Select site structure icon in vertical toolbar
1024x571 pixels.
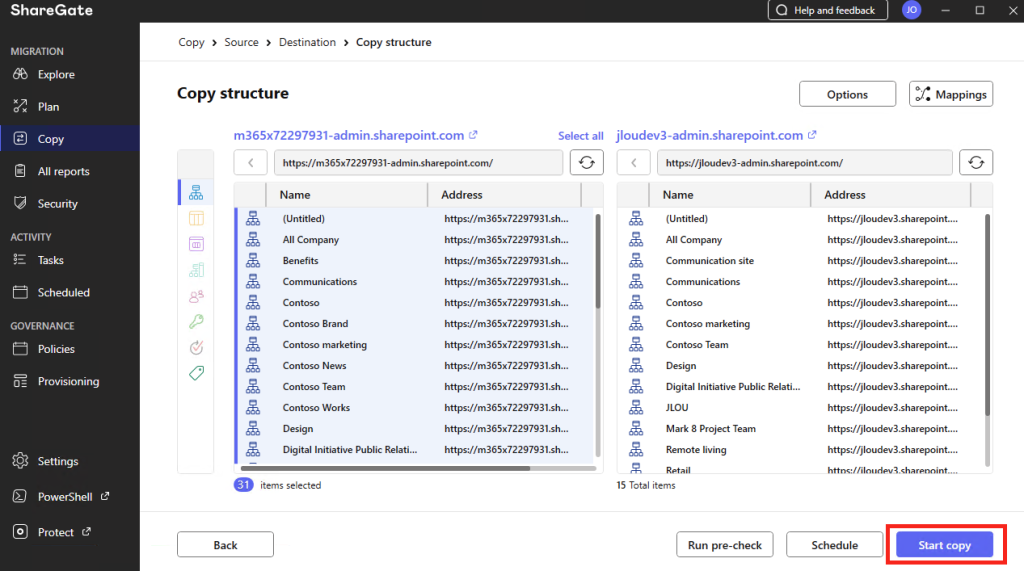coord(196,192)
